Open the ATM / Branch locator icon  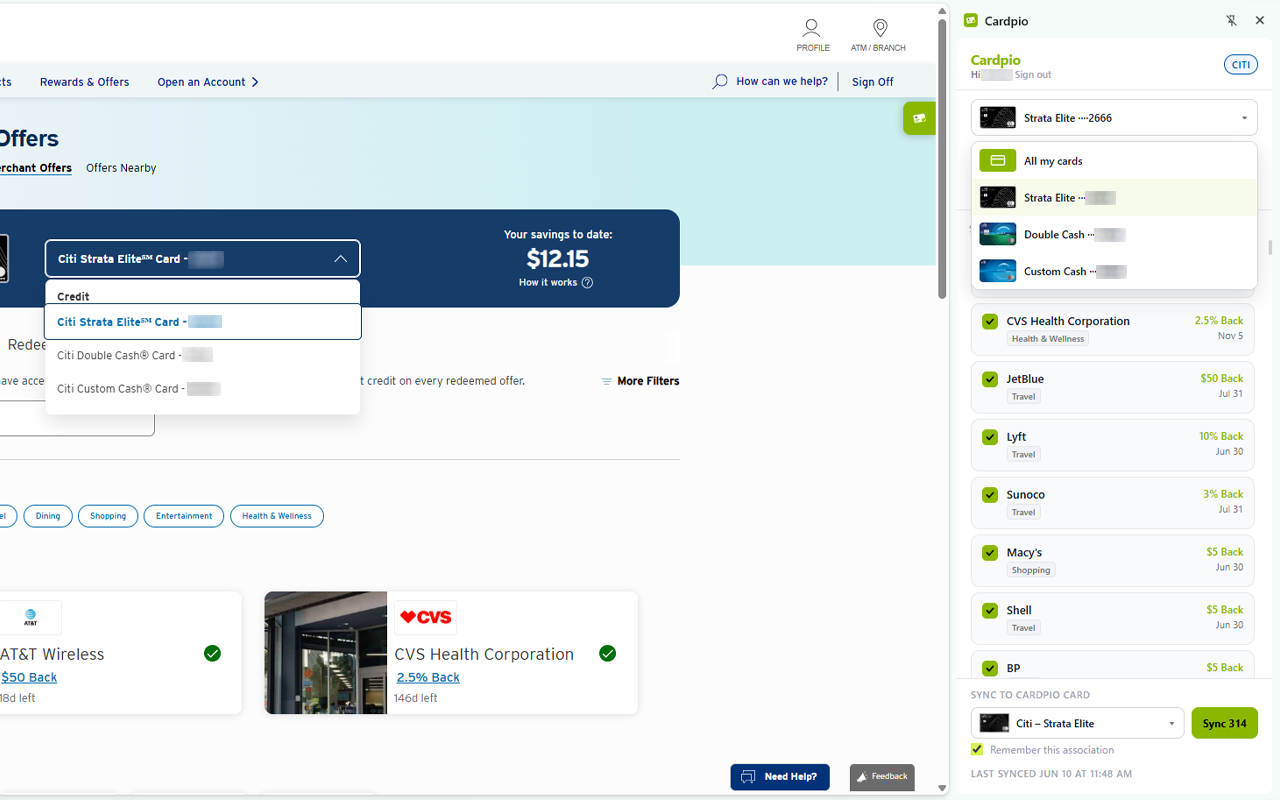[880, 28]
